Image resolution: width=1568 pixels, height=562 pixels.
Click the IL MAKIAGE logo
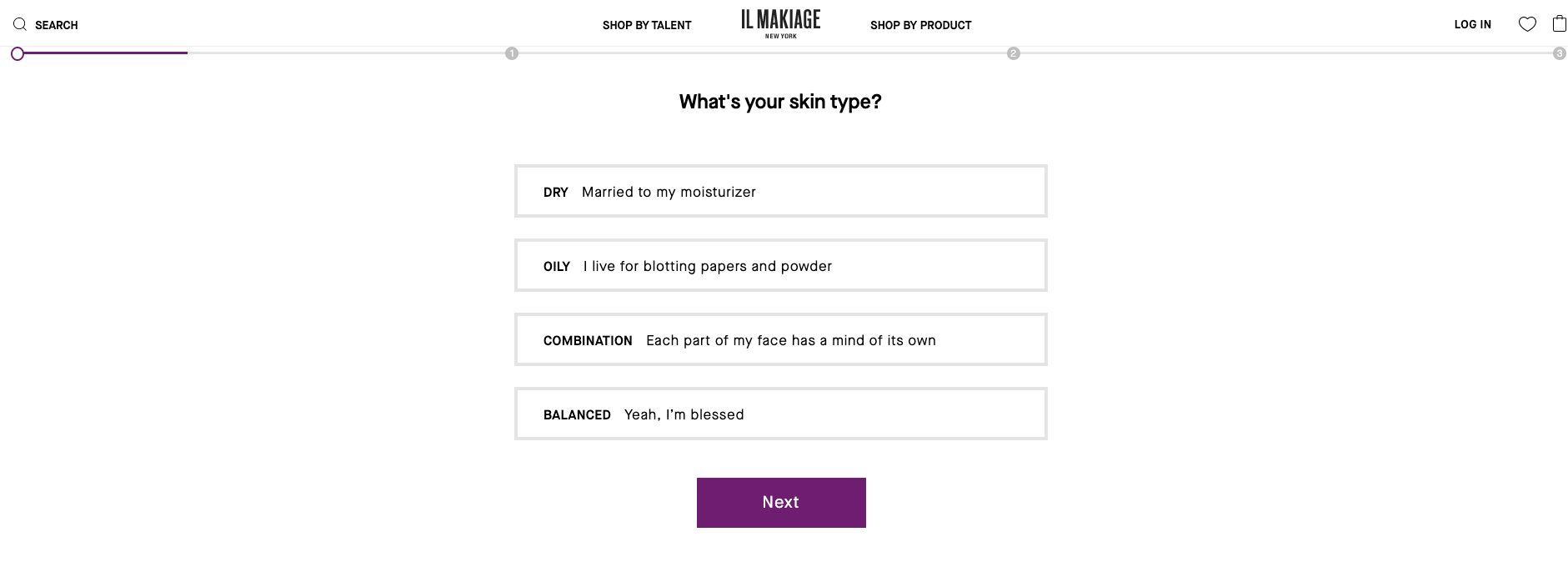click(779, 23)
